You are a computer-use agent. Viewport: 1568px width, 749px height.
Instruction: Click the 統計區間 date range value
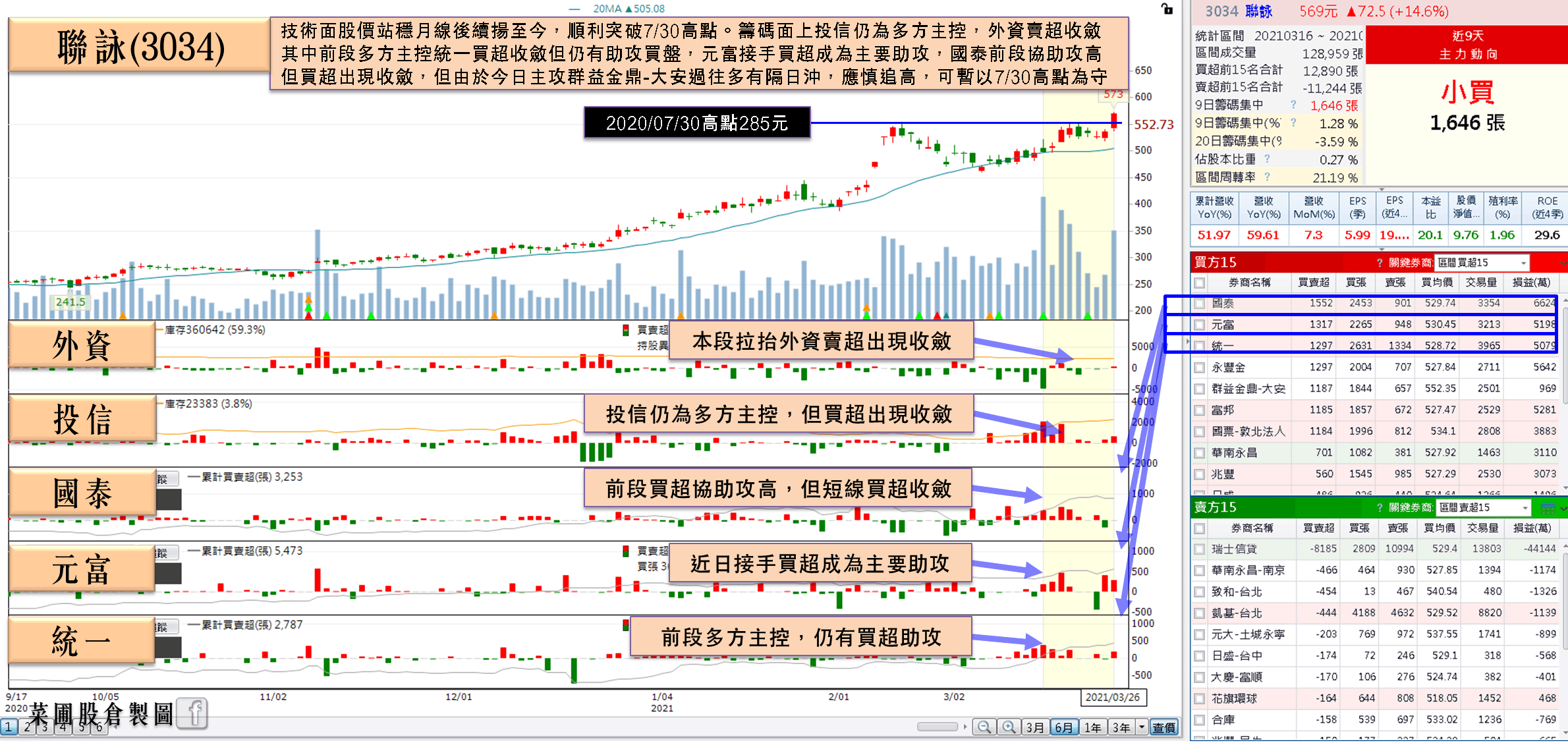click(x=1308, y=35)
